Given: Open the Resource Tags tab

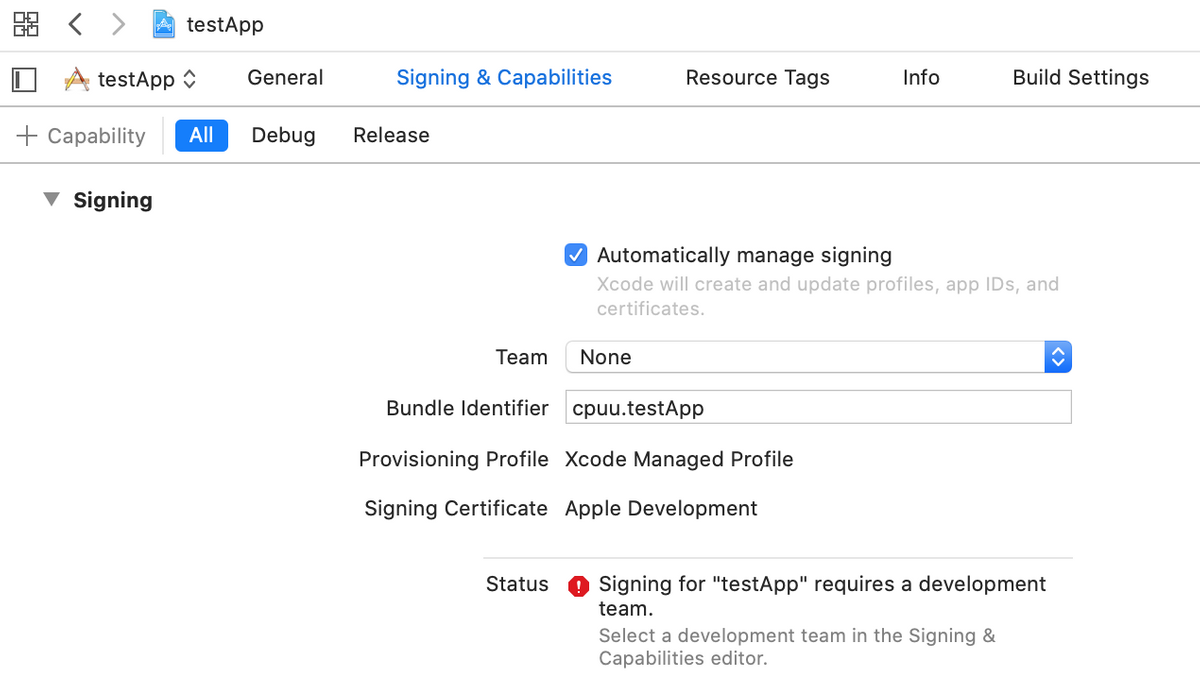Looking at the screenshot, I should [x=757, y=78].
